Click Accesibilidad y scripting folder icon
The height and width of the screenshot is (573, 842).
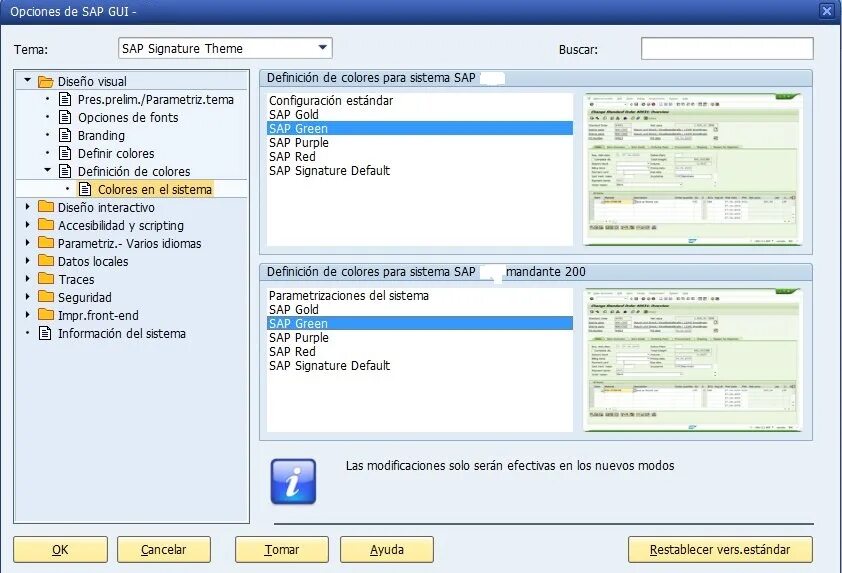[46, 225]
